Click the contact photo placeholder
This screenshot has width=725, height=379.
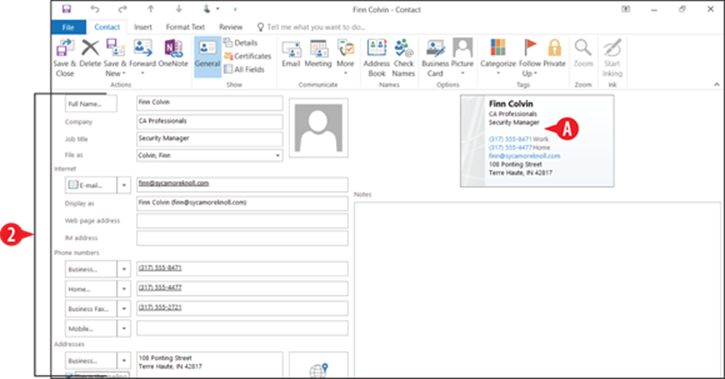pos(319,128)
